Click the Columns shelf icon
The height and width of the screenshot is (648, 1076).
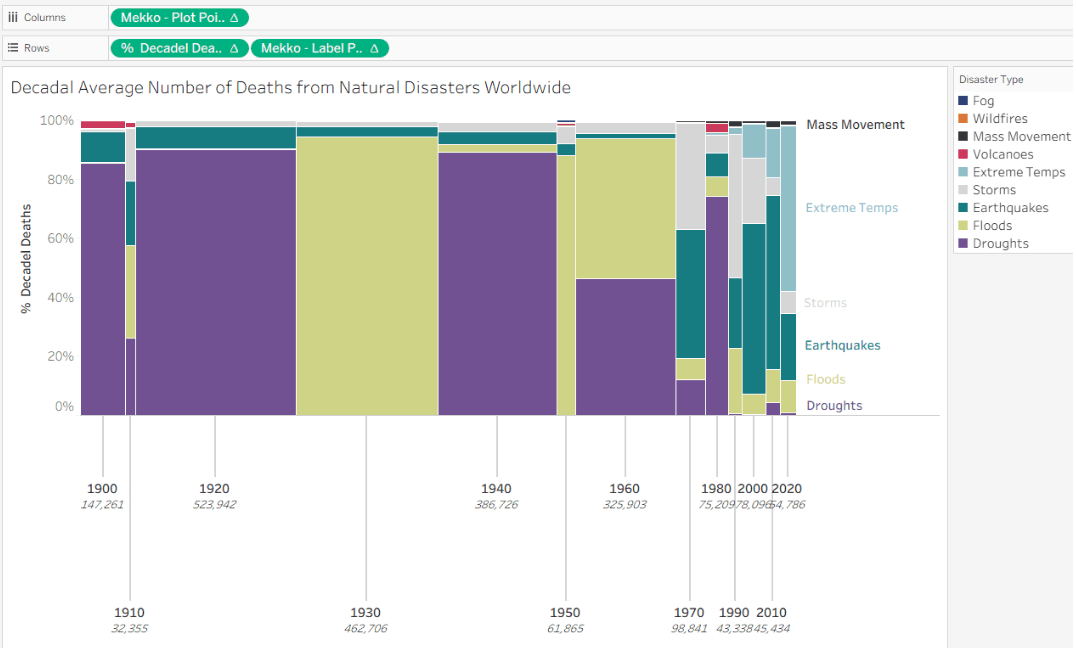tap(13, 17)
